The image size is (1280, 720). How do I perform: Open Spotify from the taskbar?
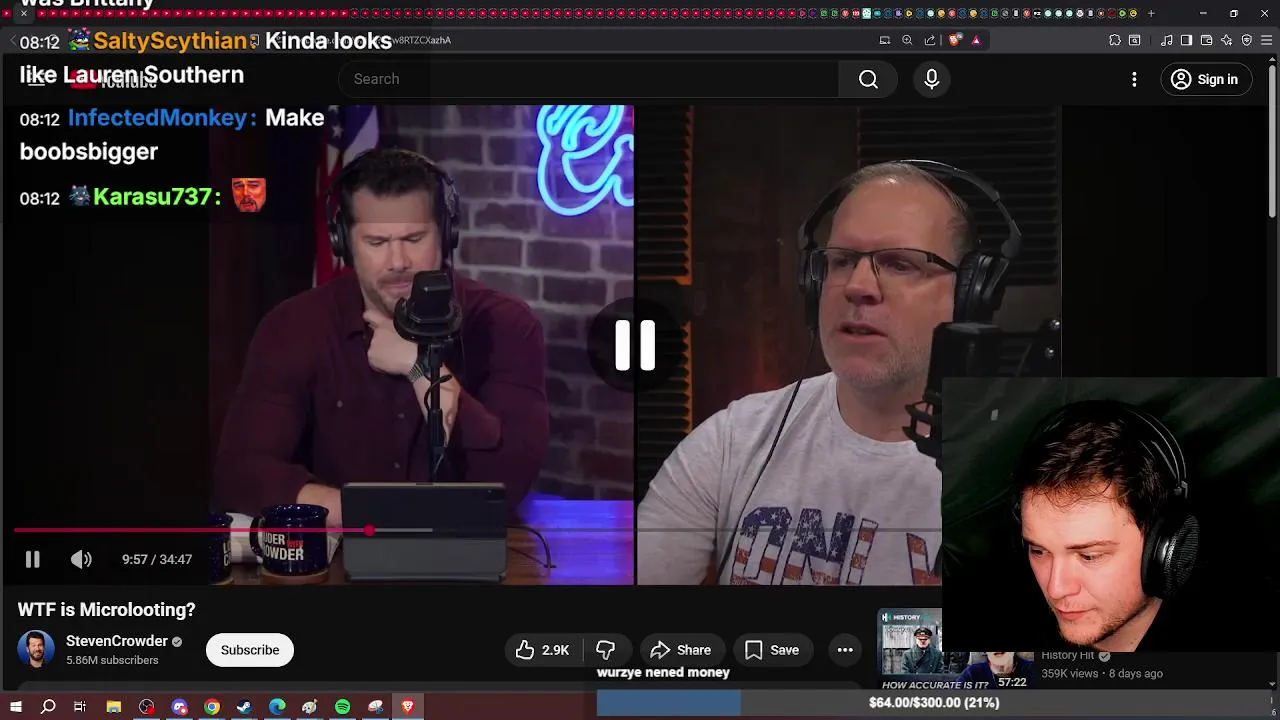(x=342, y=707)
